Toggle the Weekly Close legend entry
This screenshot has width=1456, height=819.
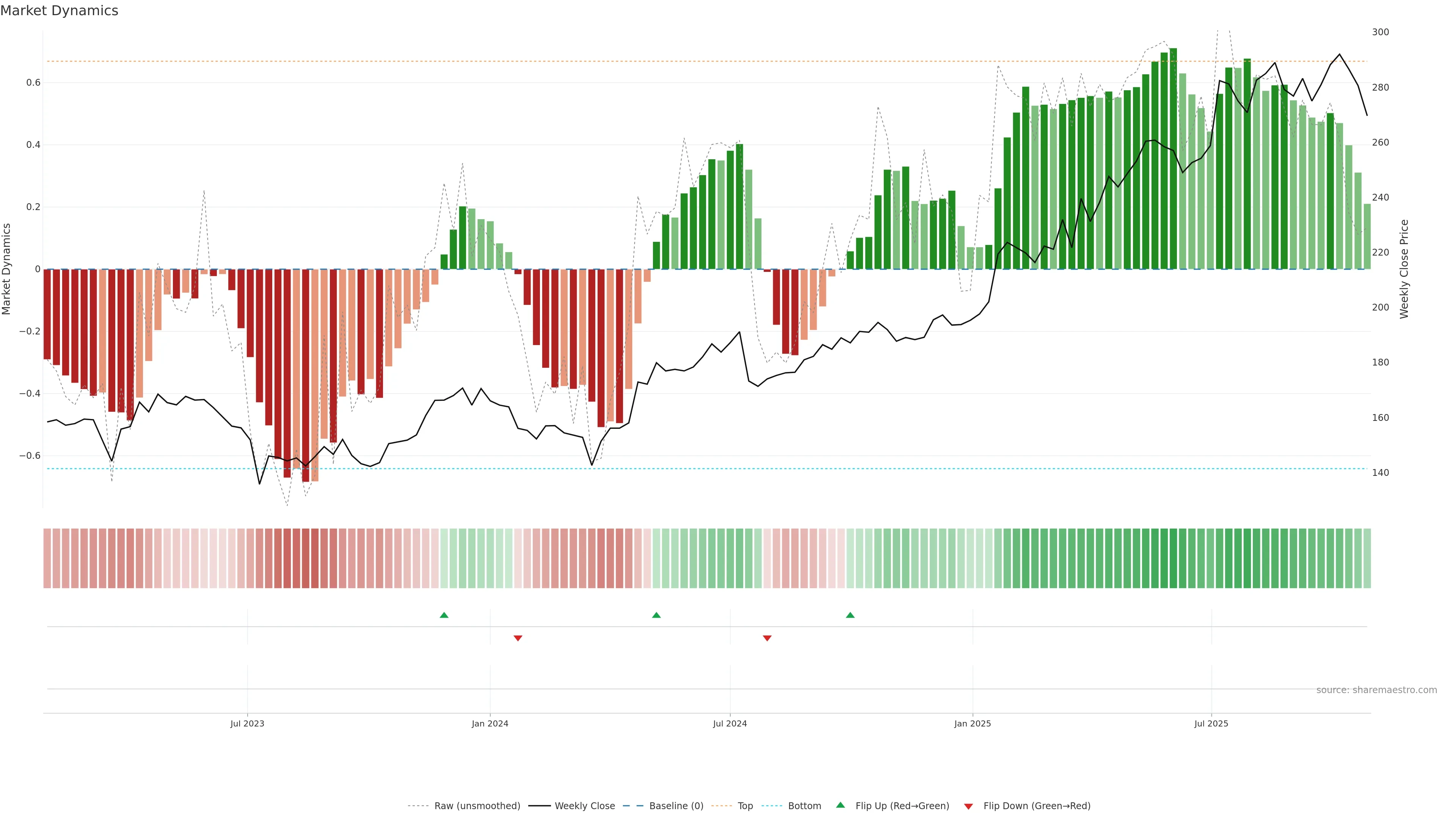point(584,806)
